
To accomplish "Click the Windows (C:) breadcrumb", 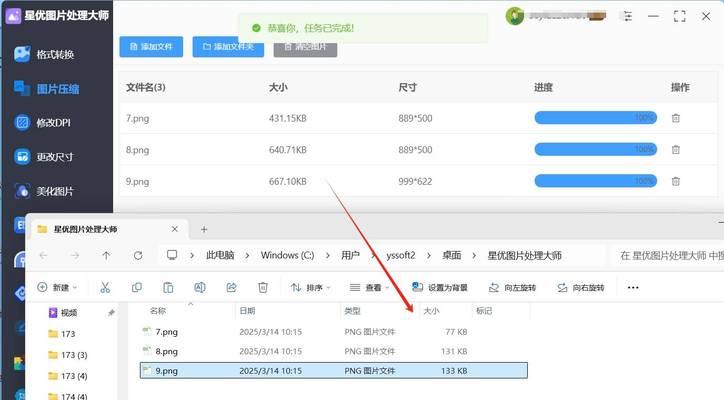I will [287, 255].
